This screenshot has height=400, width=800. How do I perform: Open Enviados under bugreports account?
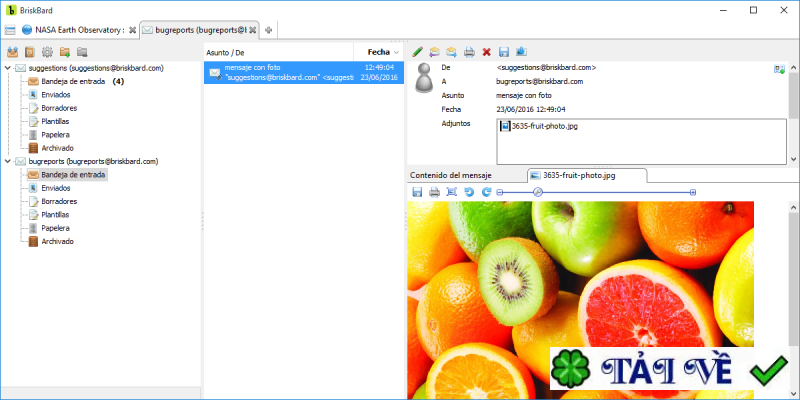pos(49,188)
